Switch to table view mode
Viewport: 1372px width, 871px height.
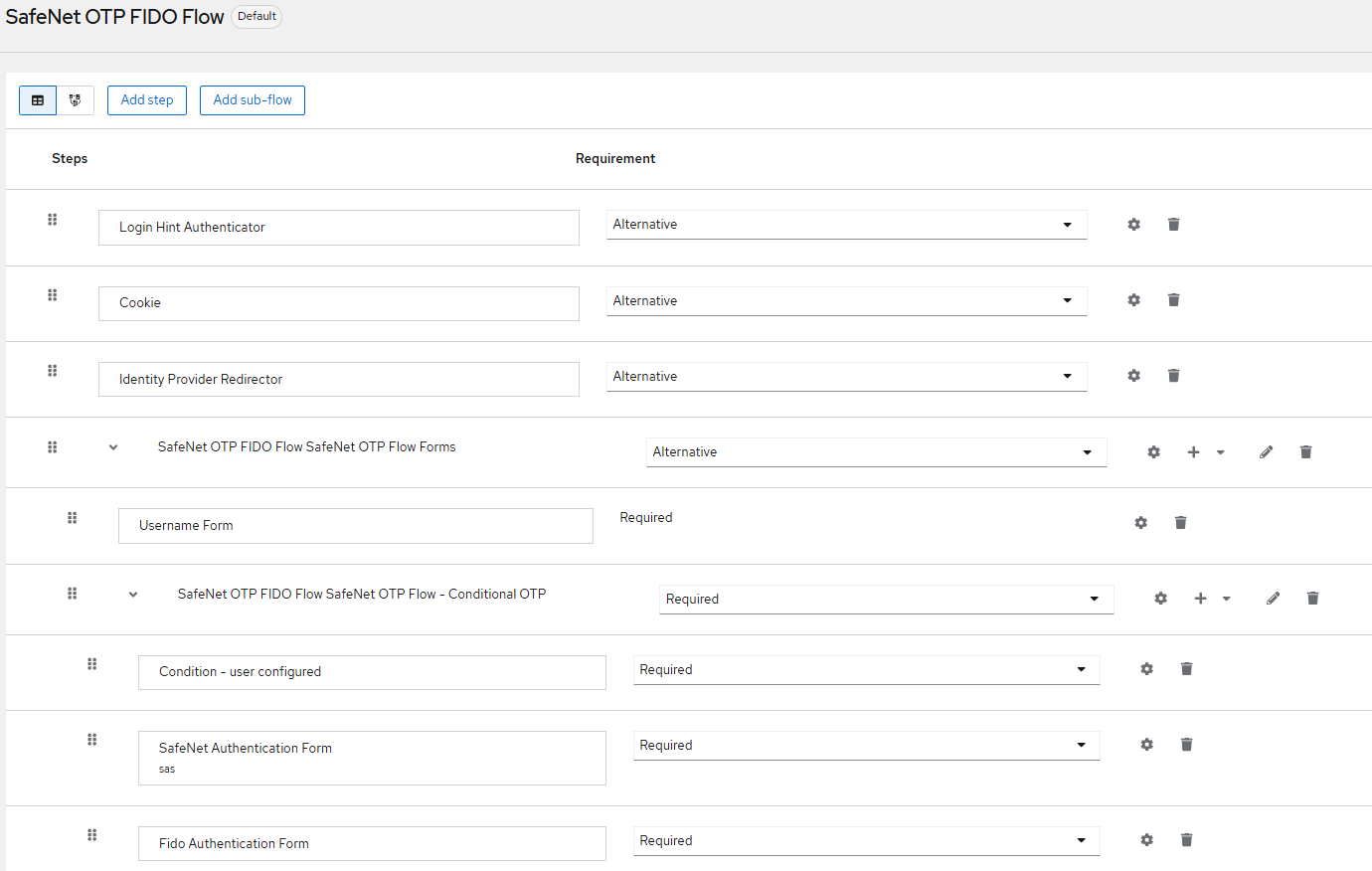click(38, 100)
